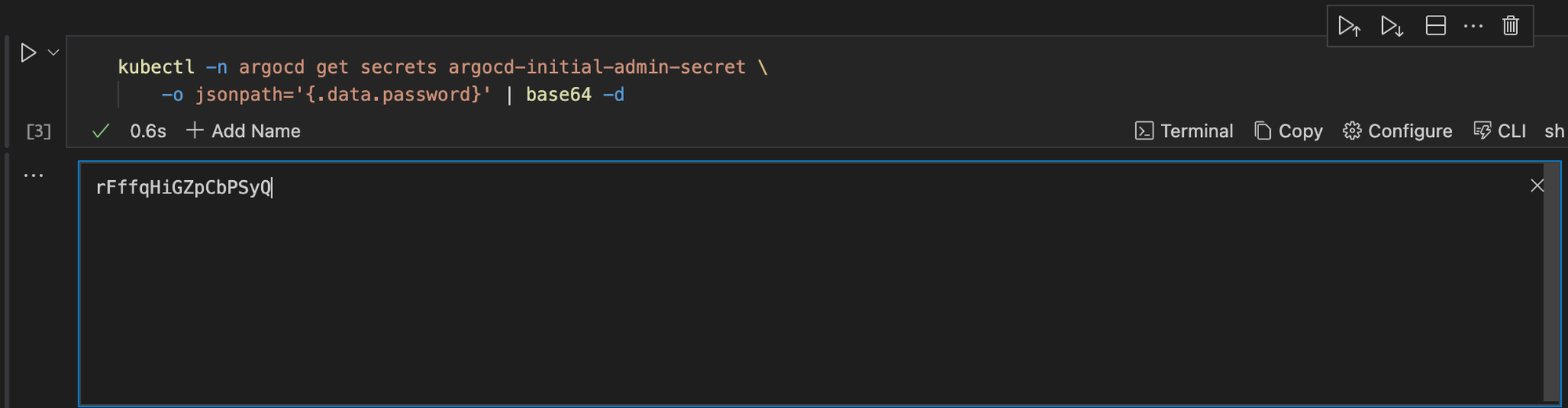Delete the cell with trash icon
This screenshot has width=1568, height=408.
point(1511,26)
